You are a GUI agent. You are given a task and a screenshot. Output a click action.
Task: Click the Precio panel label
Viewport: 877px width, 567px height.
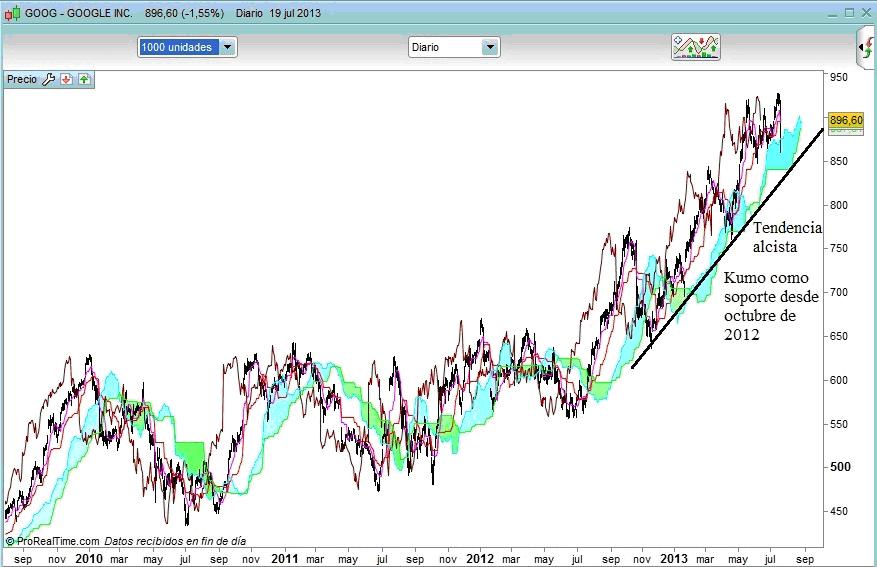pos(22,79)
